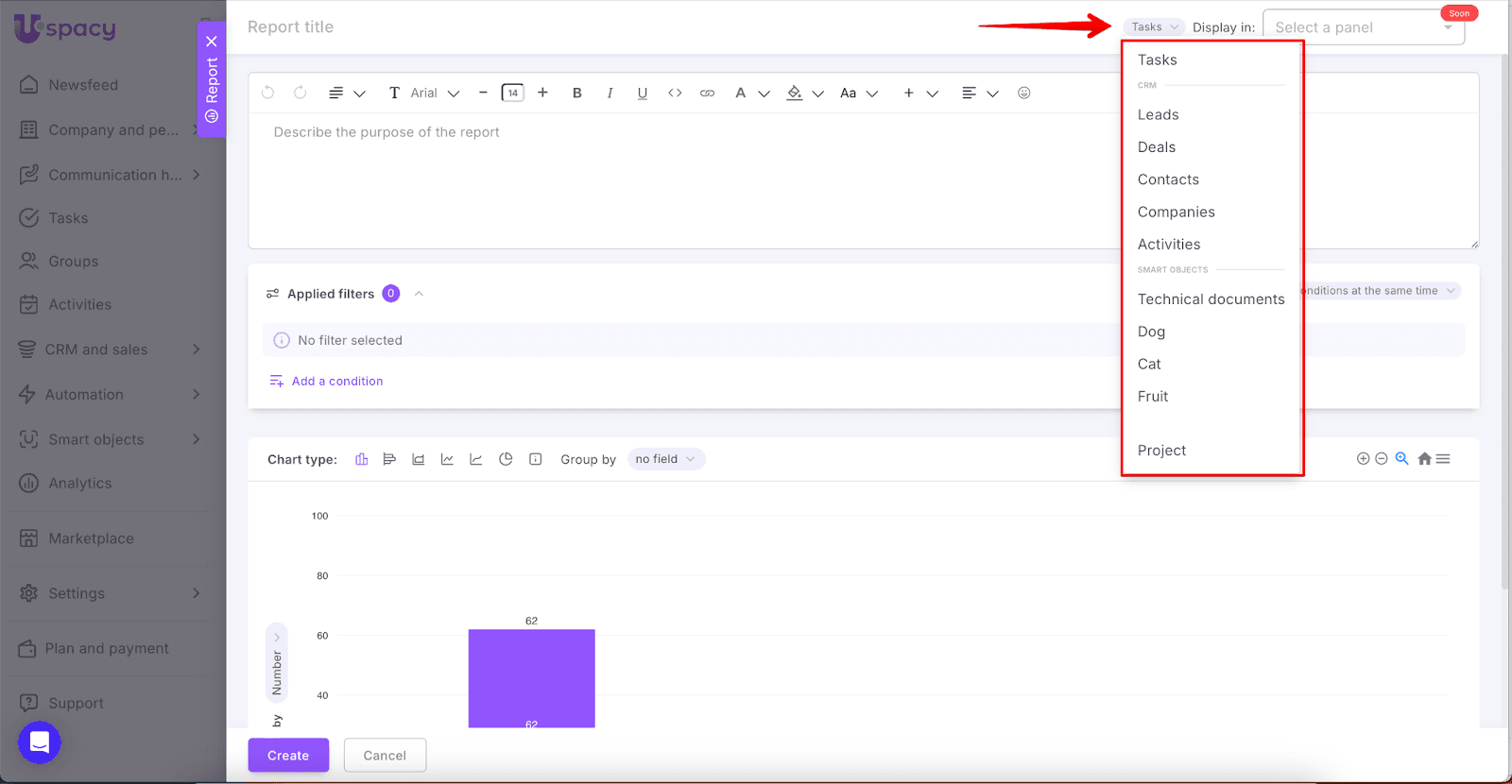1512x784 pixels.
Task: Collapse the Applied filters section
Action: pos(419,294)
